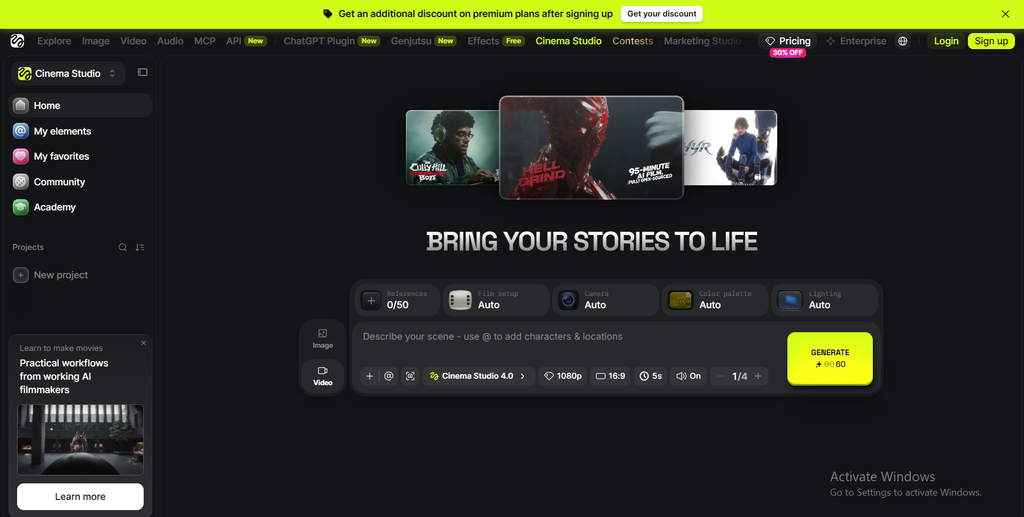Open the Audio menu
This screenshot has height=517, width=1024.
pyautogui.click(x=170, y=41)
